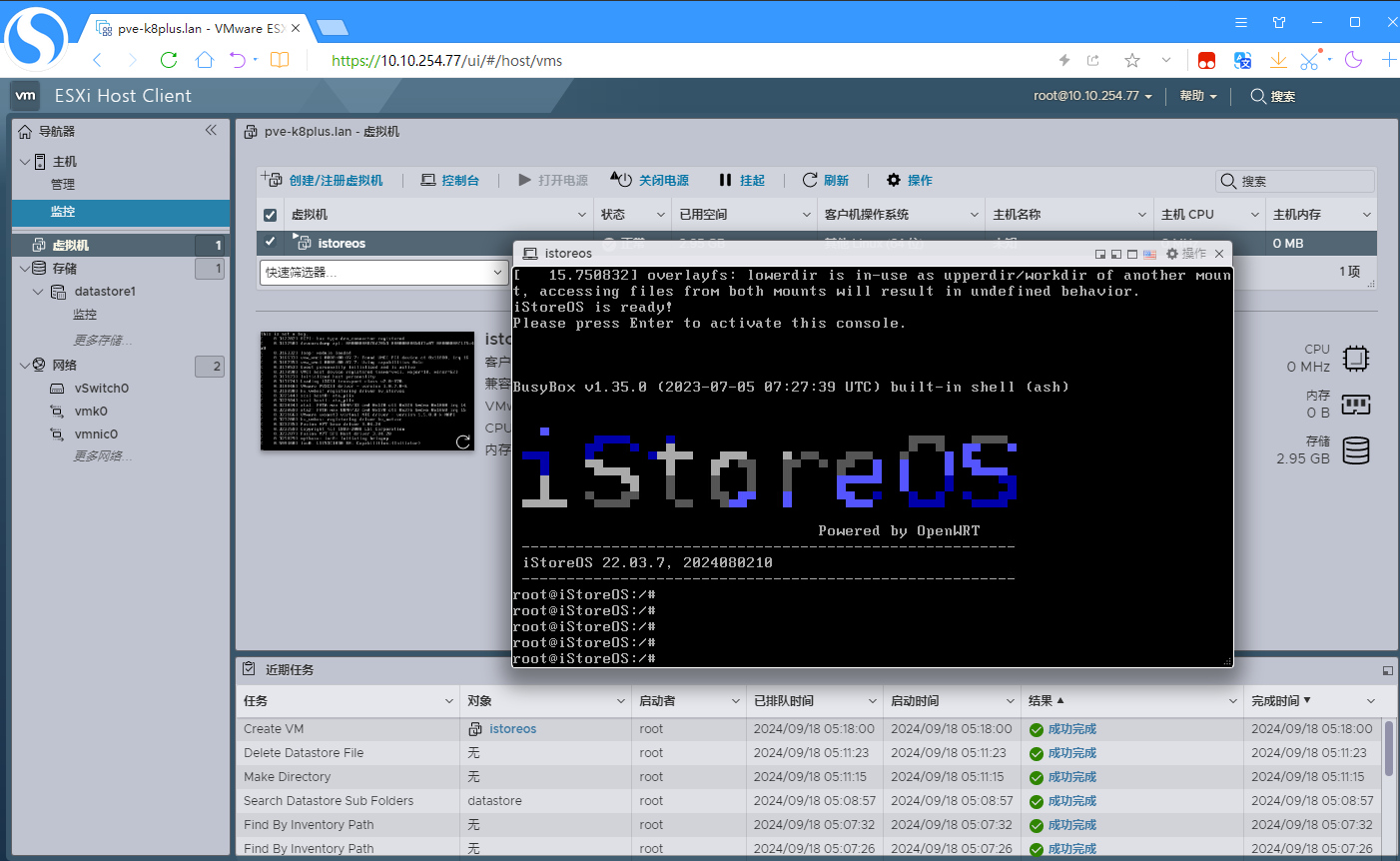Click the close X on istoreos console window
The height and width of the screenshot is (861, 1400).
[x=1219, y=254]
